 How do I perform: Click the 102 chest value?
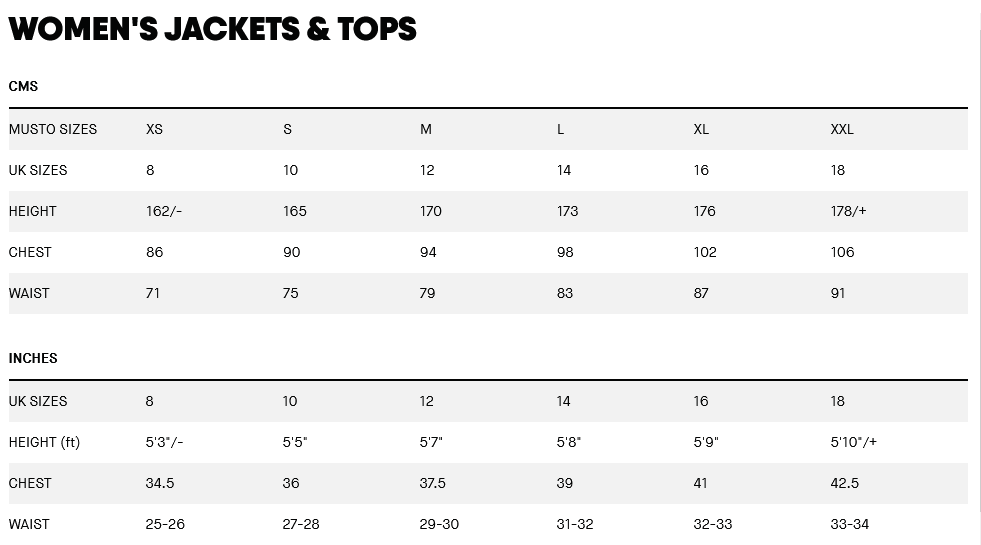coord(705,252)
